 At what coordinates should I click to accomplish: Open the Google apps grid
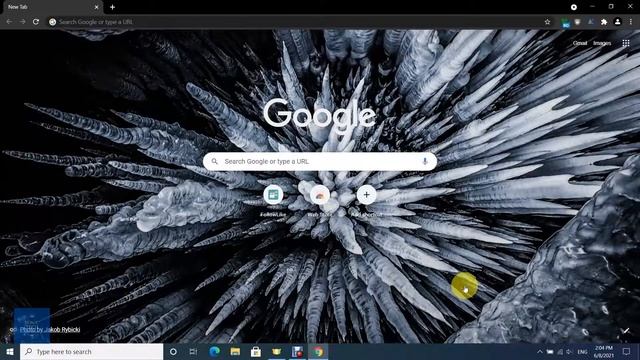626,43
